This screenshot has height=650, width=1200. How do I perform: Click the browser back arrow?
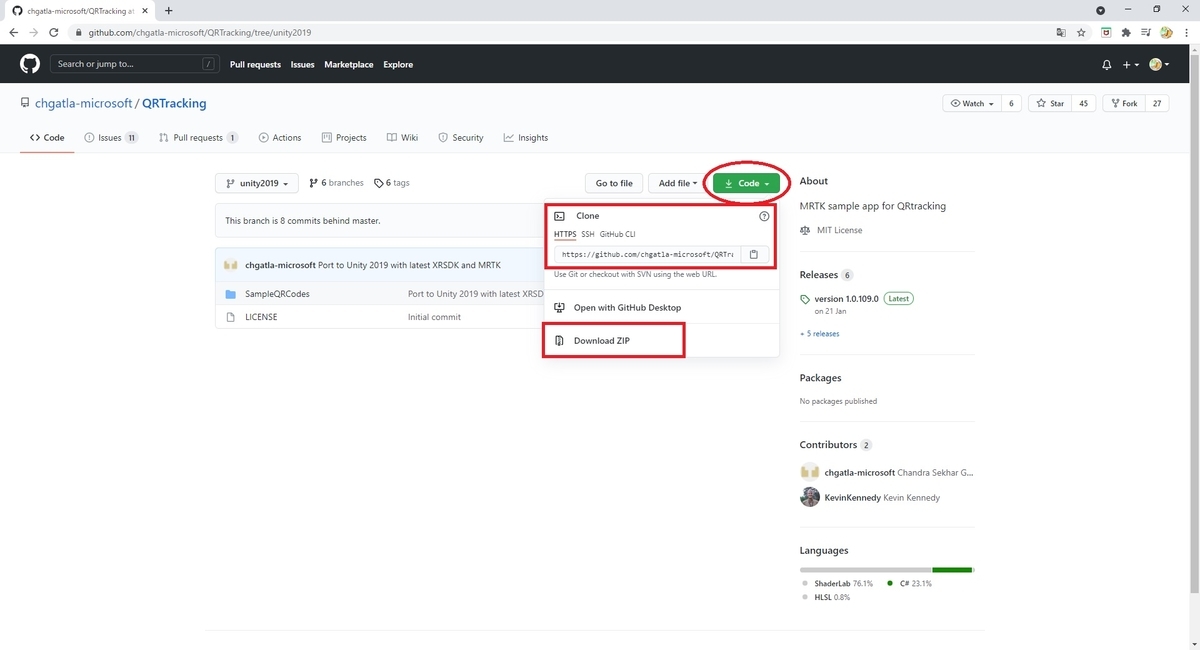pyautogui.click(x=14, y=32)
